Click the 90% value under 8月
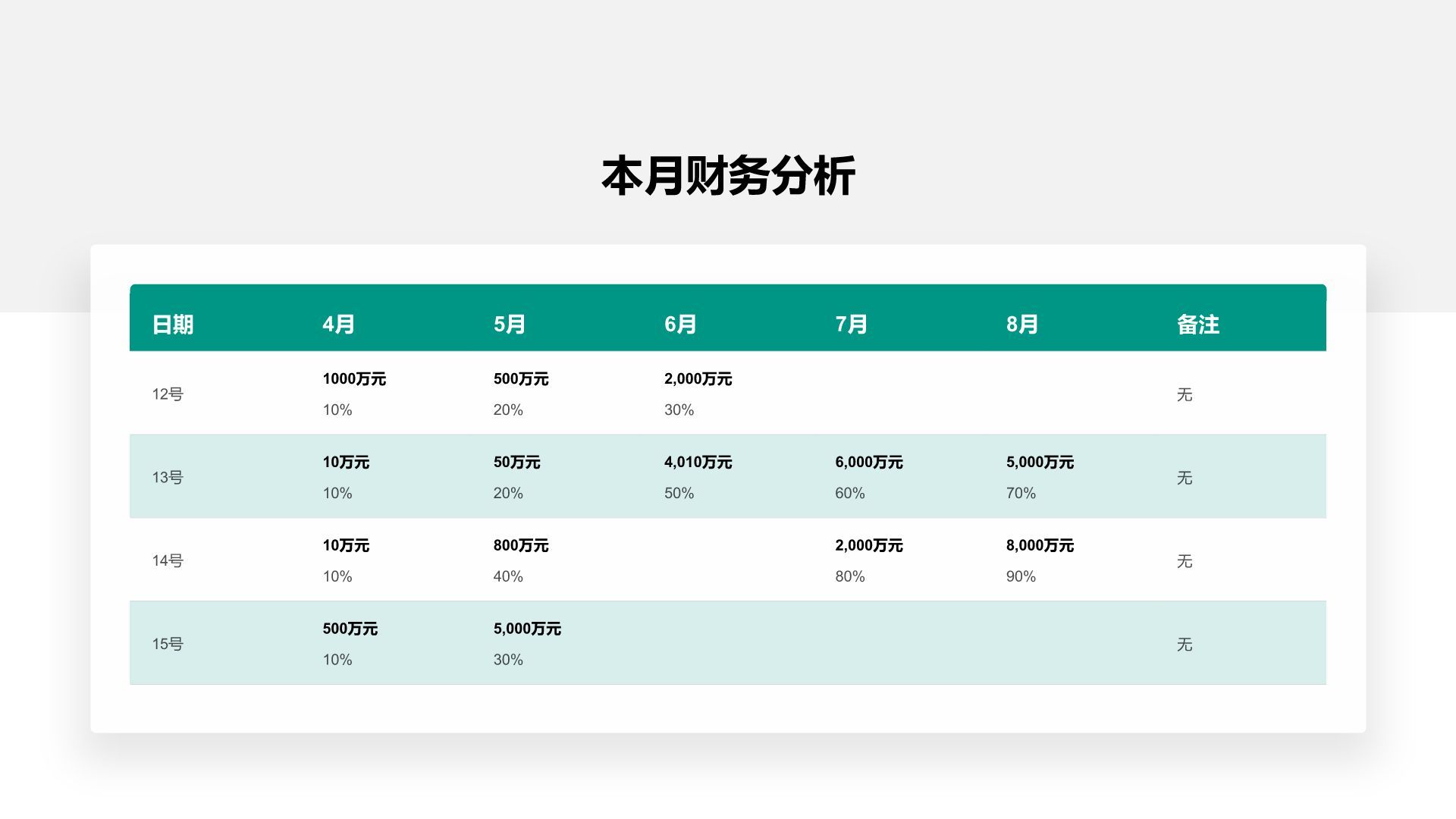Screen dimensions: 1456x819 [1020, 576]
